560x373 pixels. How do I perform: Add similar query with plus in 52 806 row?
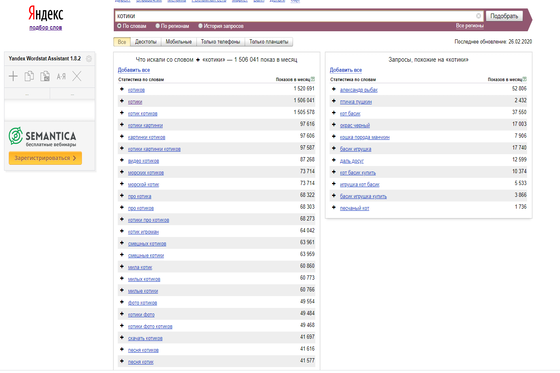click(x=334, y=89)
